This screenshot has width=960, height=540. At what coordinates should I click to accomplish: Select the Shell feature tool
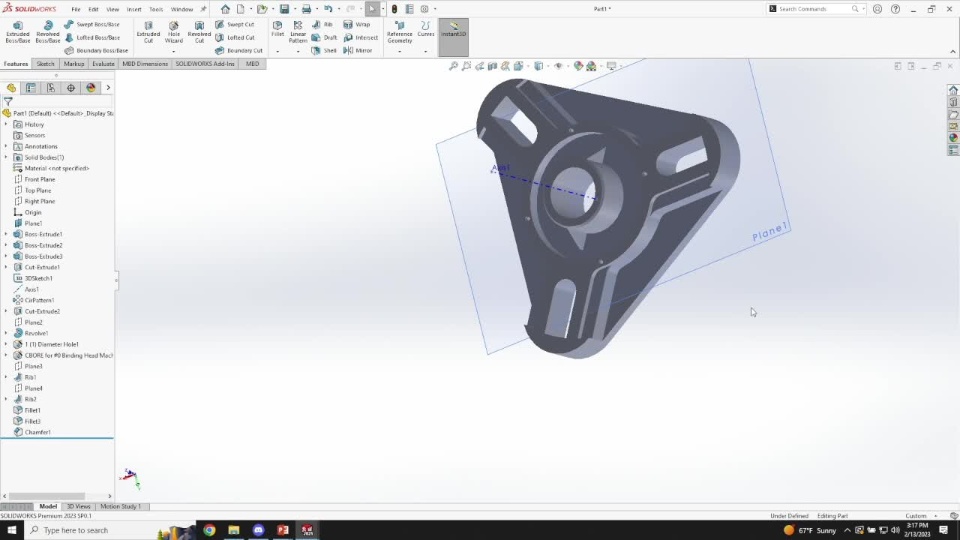coord(324,51)
